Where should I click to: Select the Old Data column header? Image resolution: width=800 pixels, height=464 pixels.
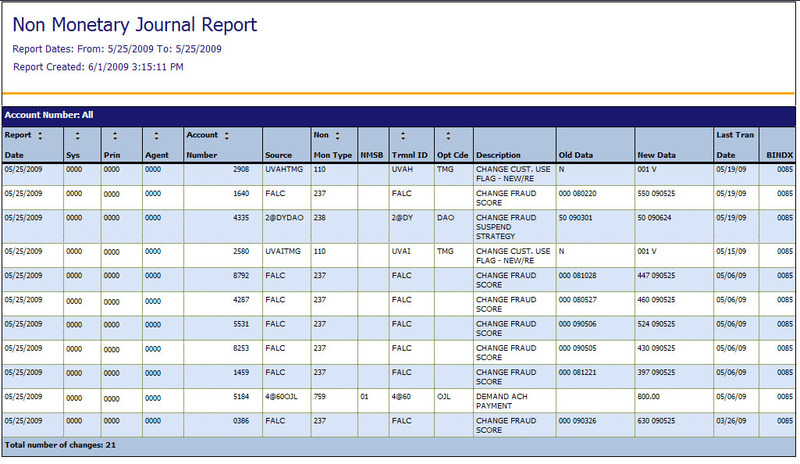pyautogui.click(x=577, y=155)
